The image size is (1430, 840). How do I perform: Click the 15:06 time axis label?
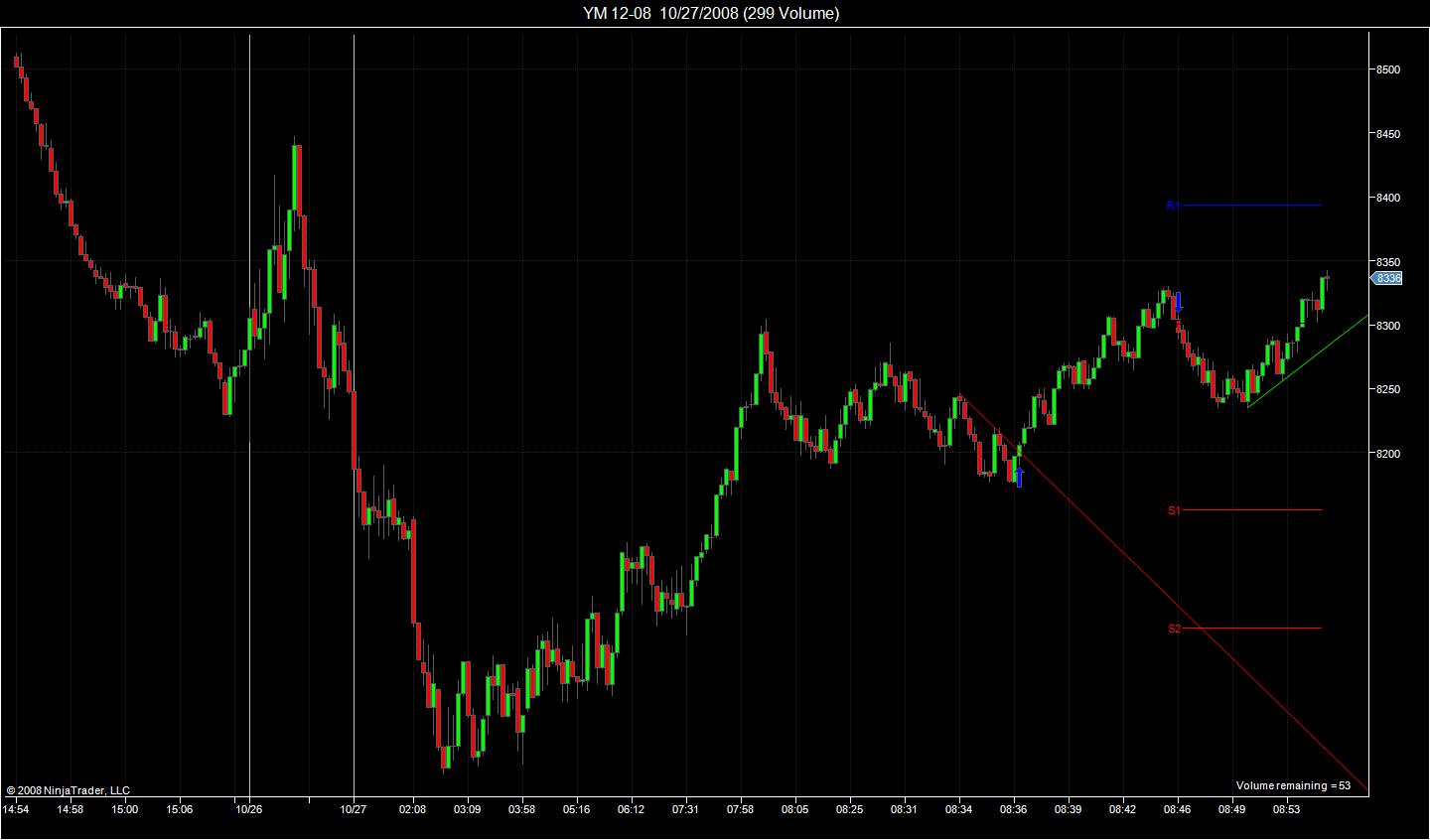pos(179,809)
